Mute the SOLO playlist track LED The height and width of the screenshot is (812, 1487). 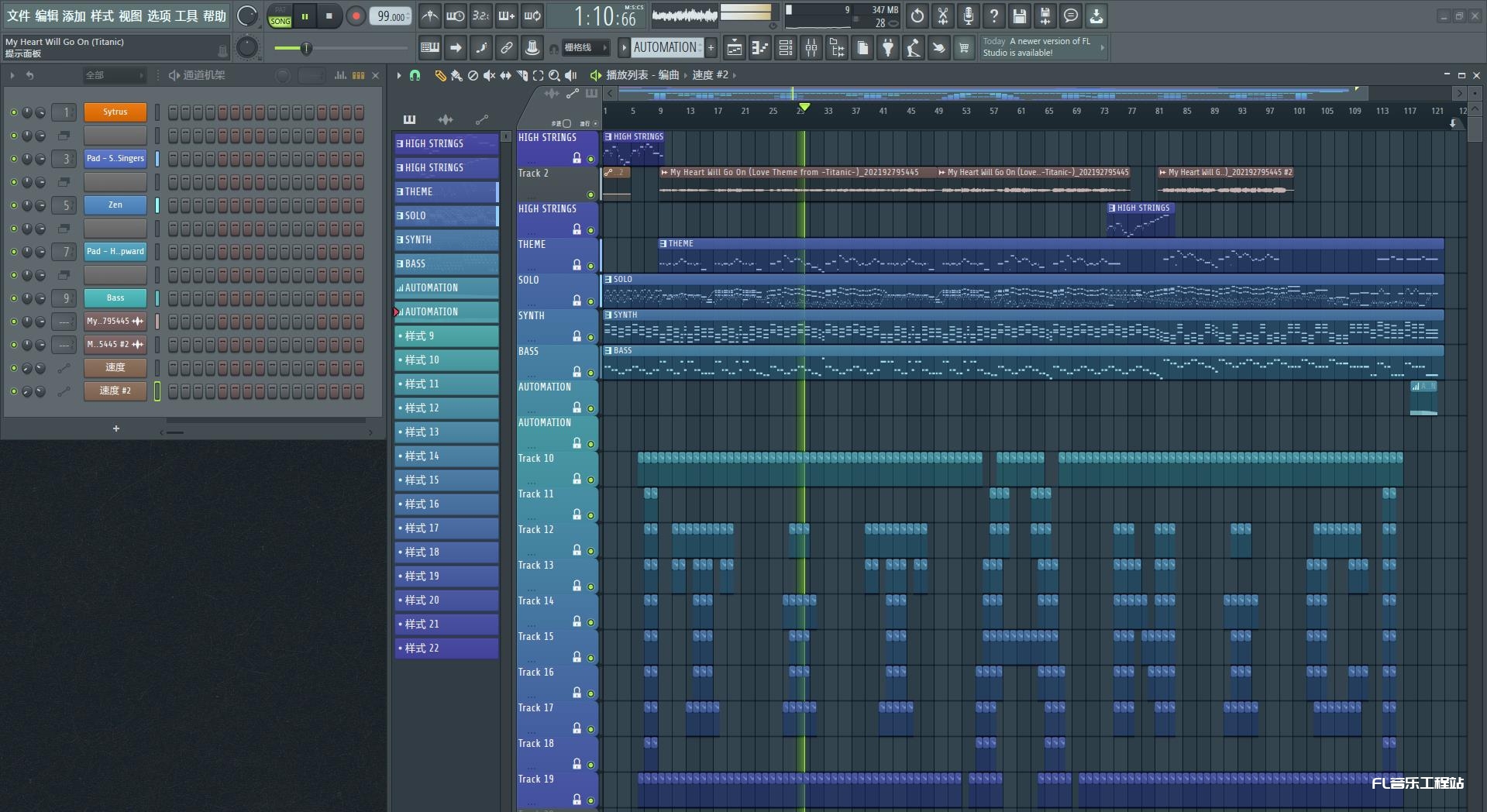click(590, 301)
